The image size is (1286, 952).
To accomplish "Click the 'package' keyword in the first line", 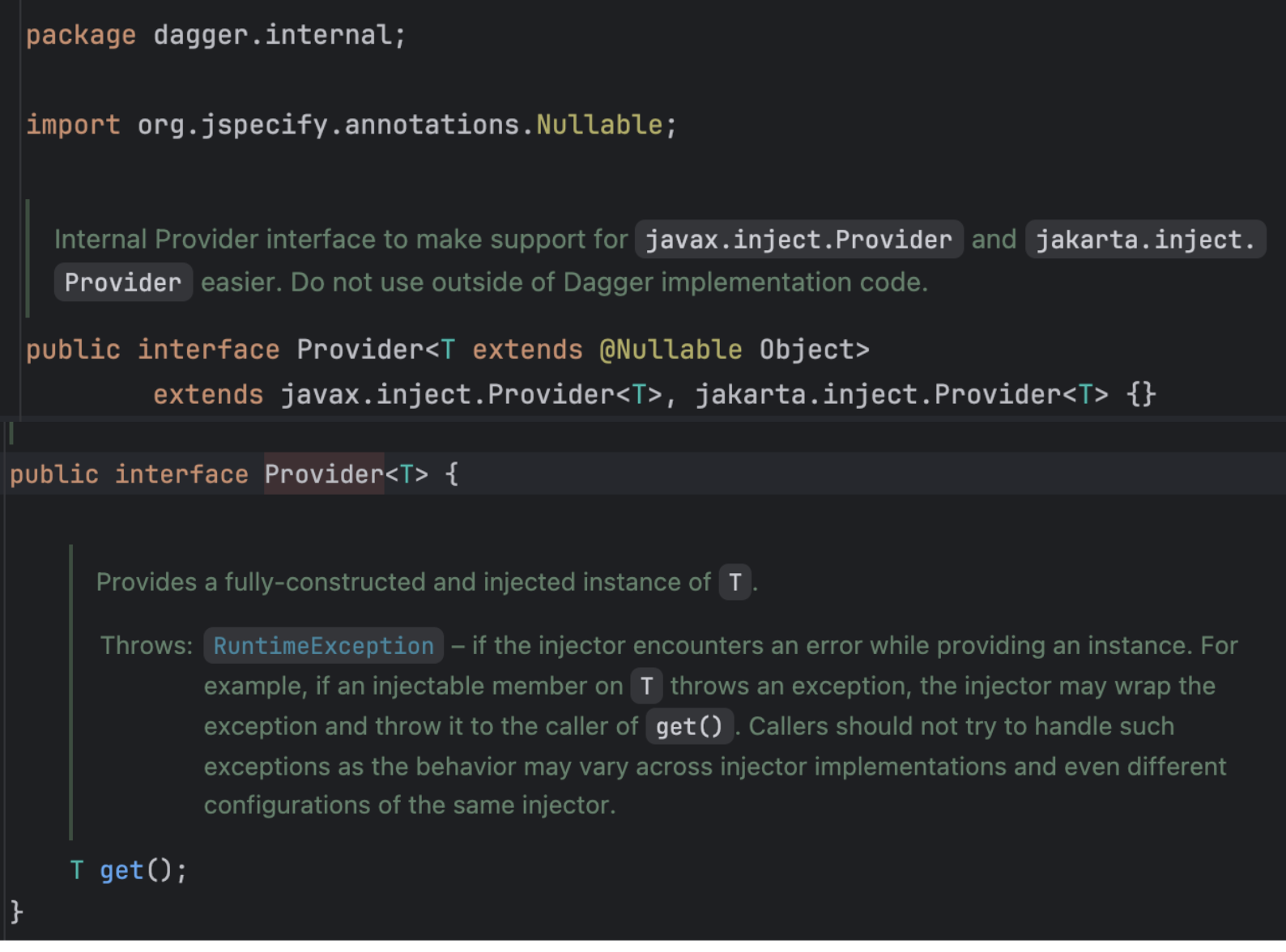I will 81,35.
